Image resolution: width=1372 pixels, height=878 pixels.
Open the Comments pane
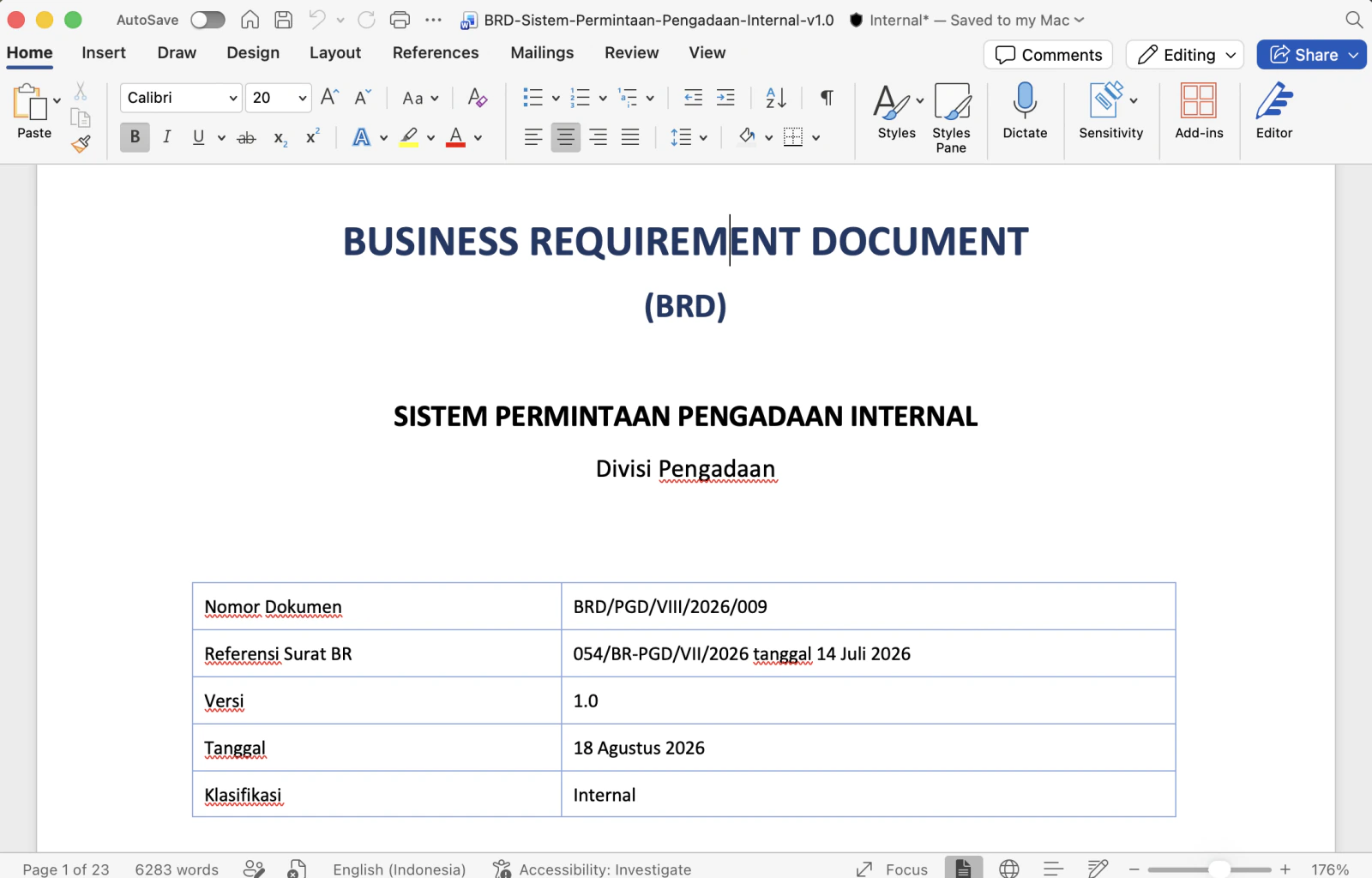coord(1048,55)
